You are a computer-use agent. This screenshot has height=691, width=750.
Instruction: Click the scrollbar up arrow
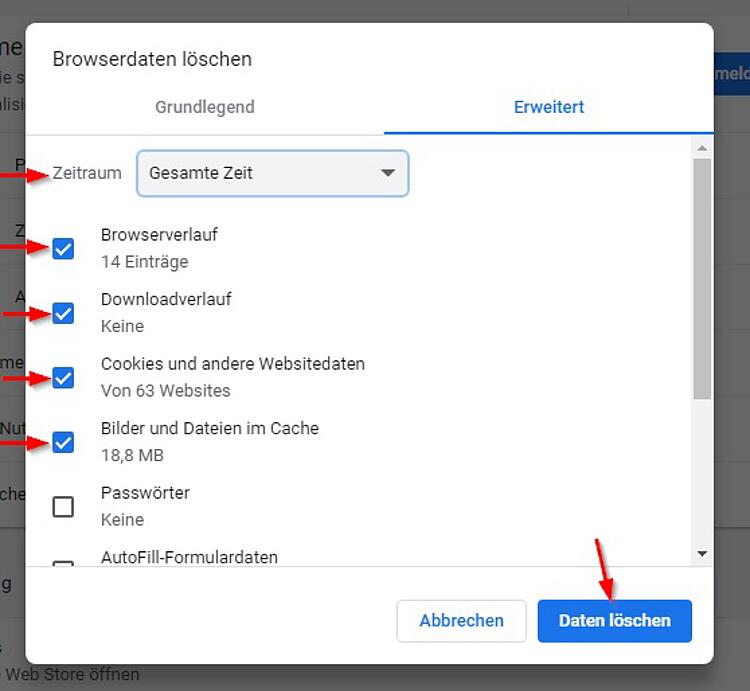(702, 148)
